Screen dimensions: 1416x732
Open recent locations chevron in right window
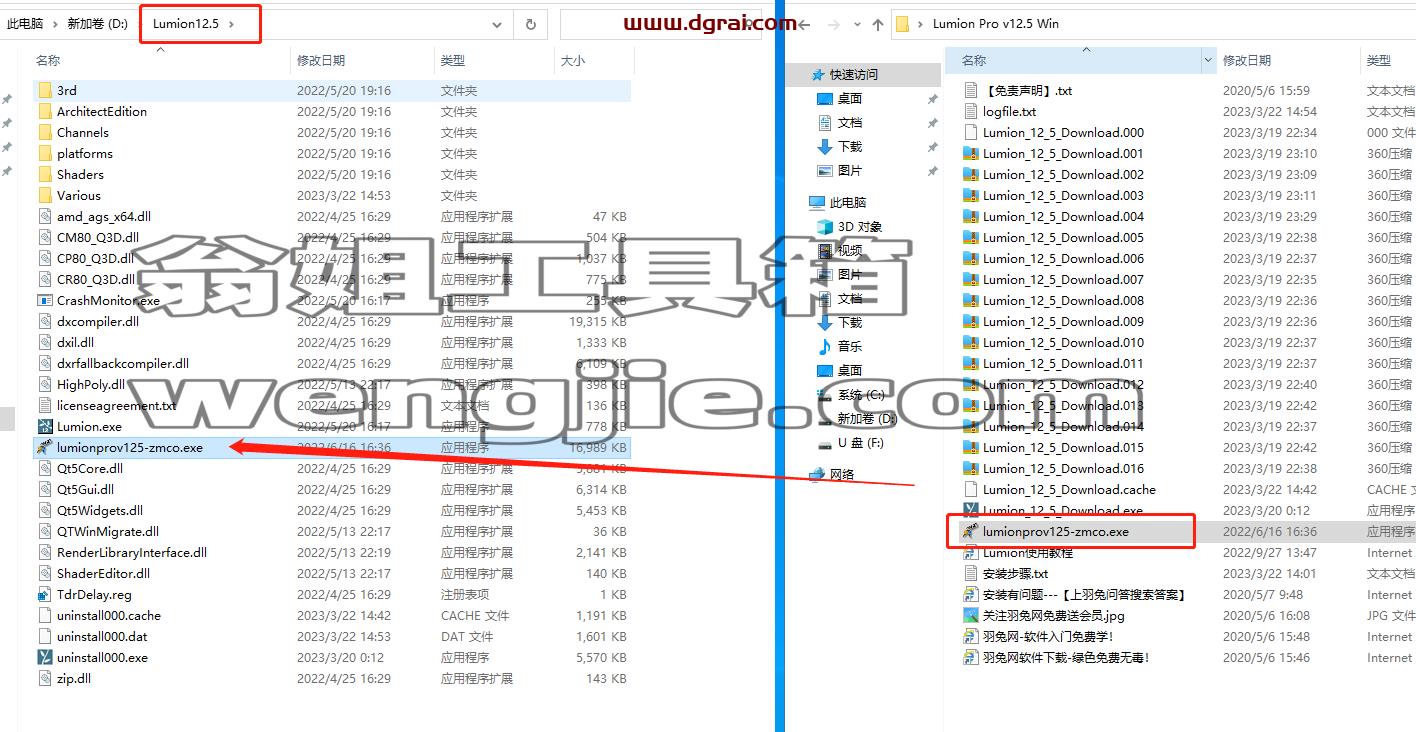click(855, 24)
